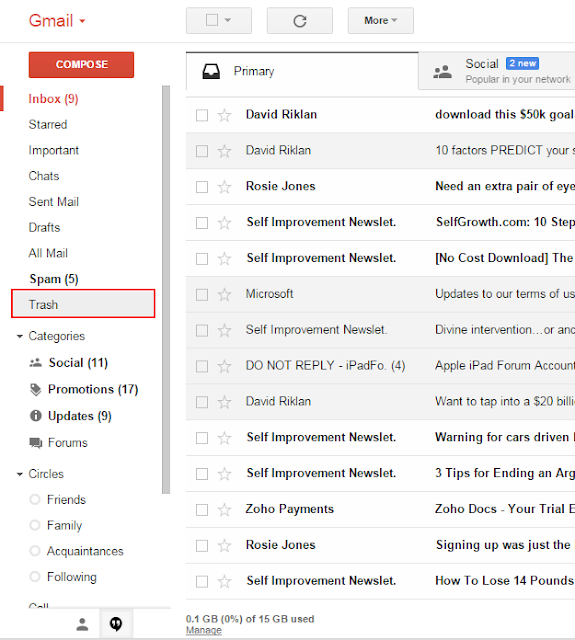The image size is (575, 640).
Task: Open the Acquaintances circle
Action: click(85, 551)
